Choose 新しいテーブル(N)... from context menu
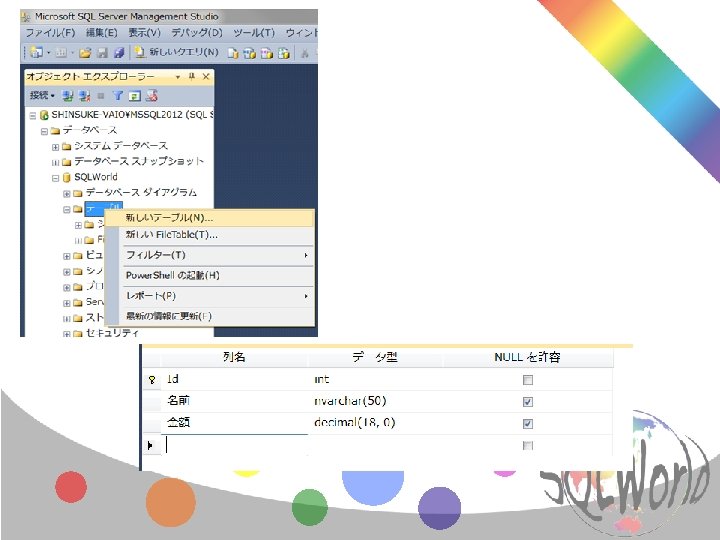Viewport: 720px width, 540px height. [x=210, y=218]
